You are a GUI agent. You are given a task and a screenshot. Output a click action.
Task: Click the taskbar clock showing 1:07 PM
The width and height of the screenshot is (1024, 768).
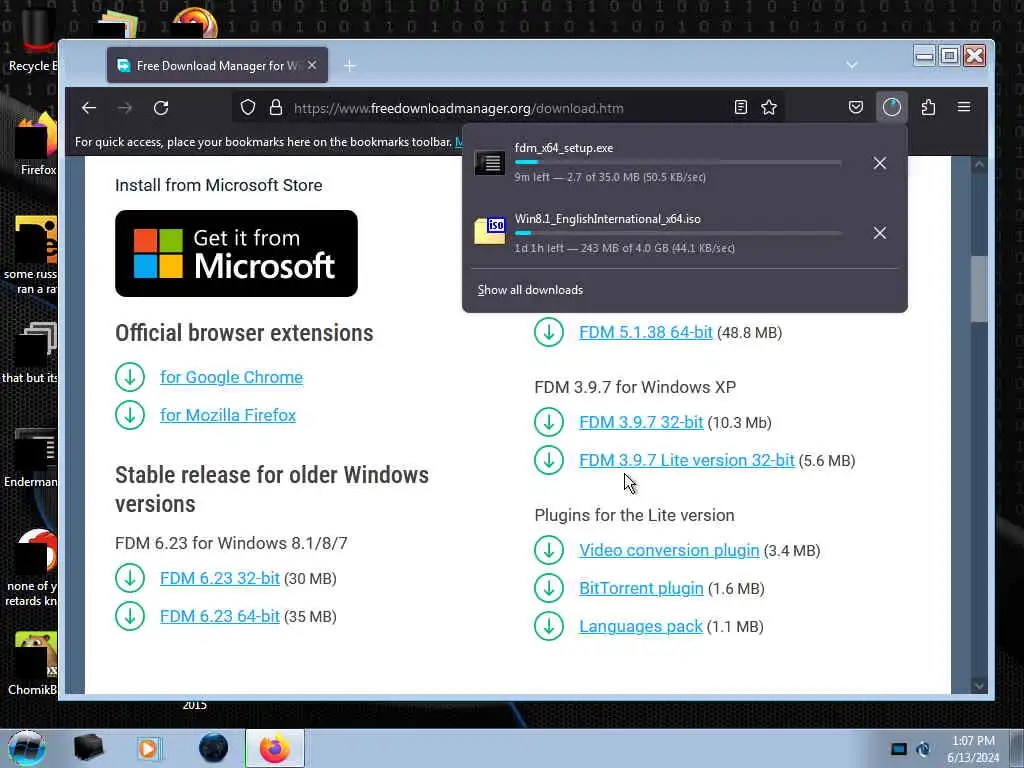973,749
